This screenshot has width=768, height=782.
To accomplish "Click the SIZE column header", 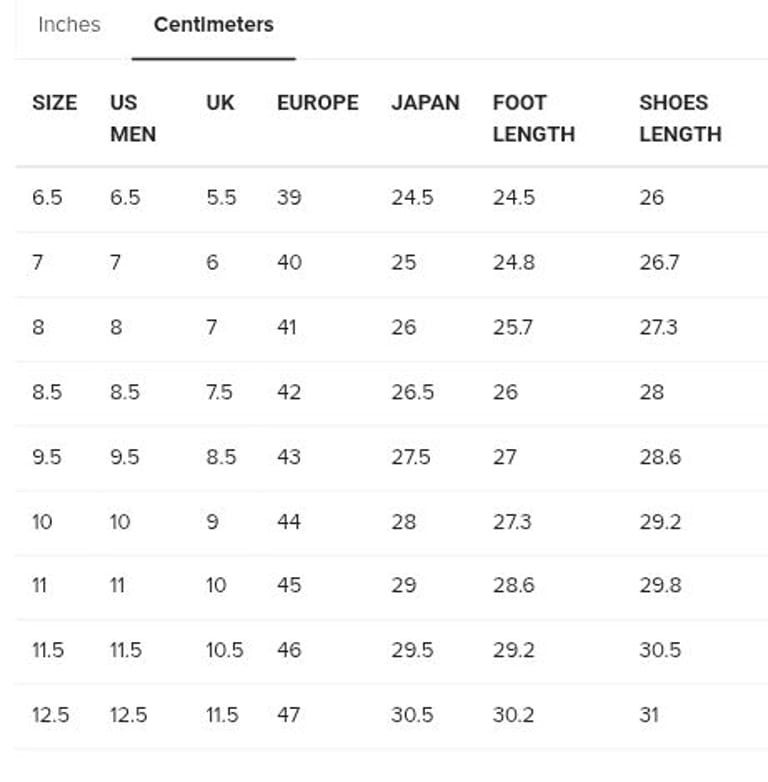I will click(x=54, y=102).
